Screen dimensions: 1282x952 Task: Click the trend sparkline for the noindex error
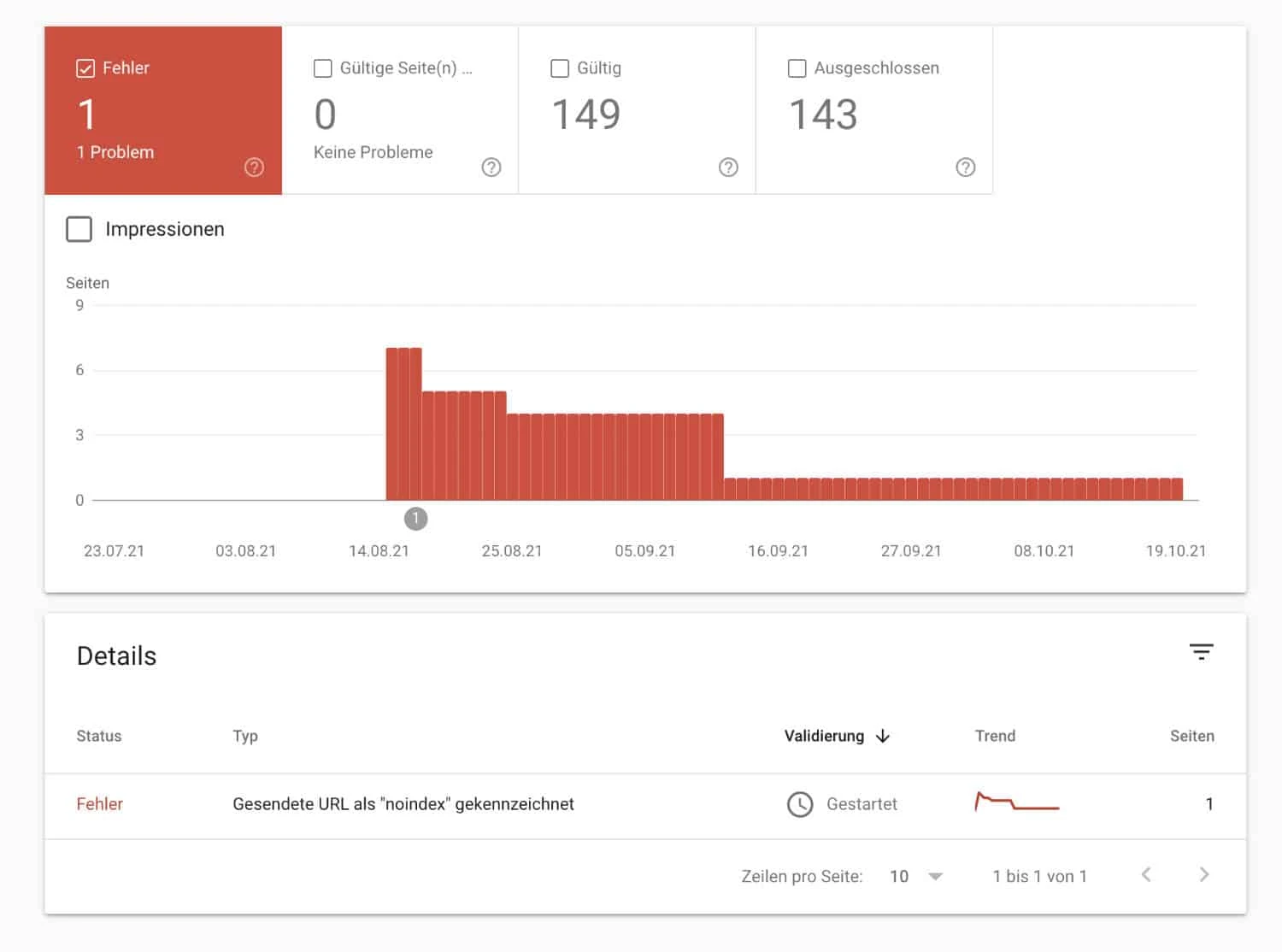(1016, 803)
